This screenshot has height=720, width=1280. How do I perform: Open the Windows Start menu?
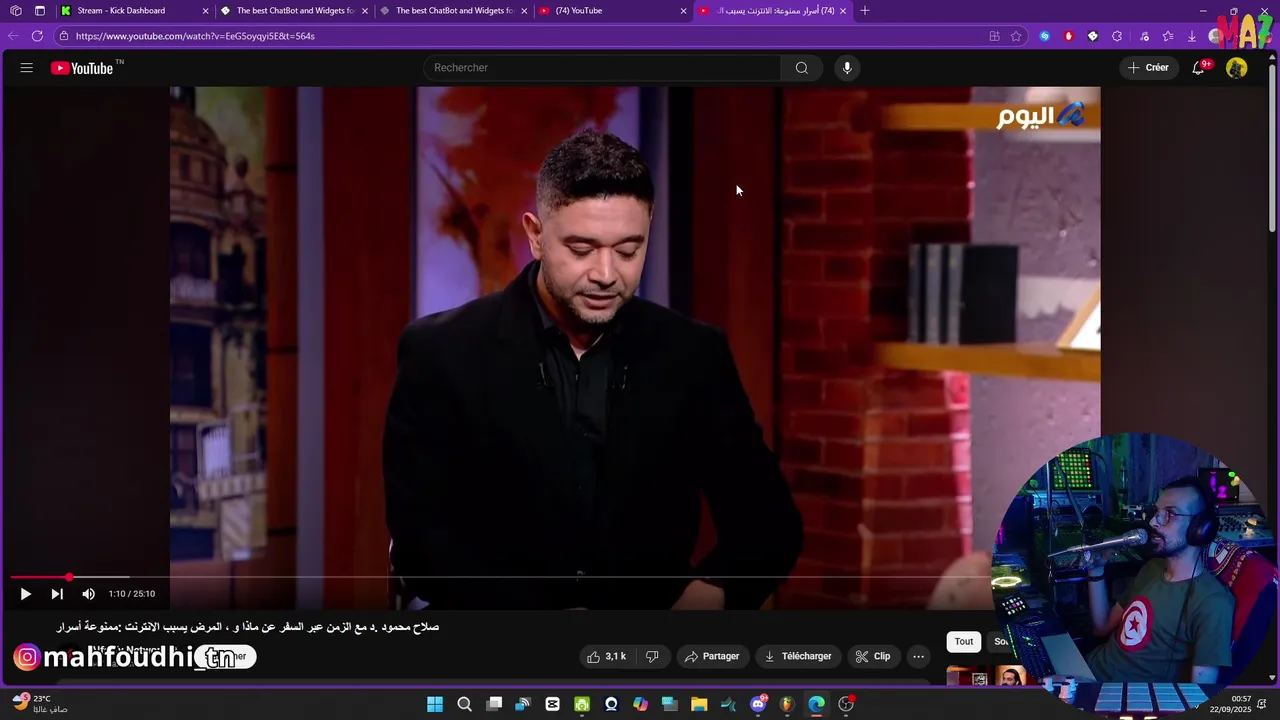coord(435,704)
